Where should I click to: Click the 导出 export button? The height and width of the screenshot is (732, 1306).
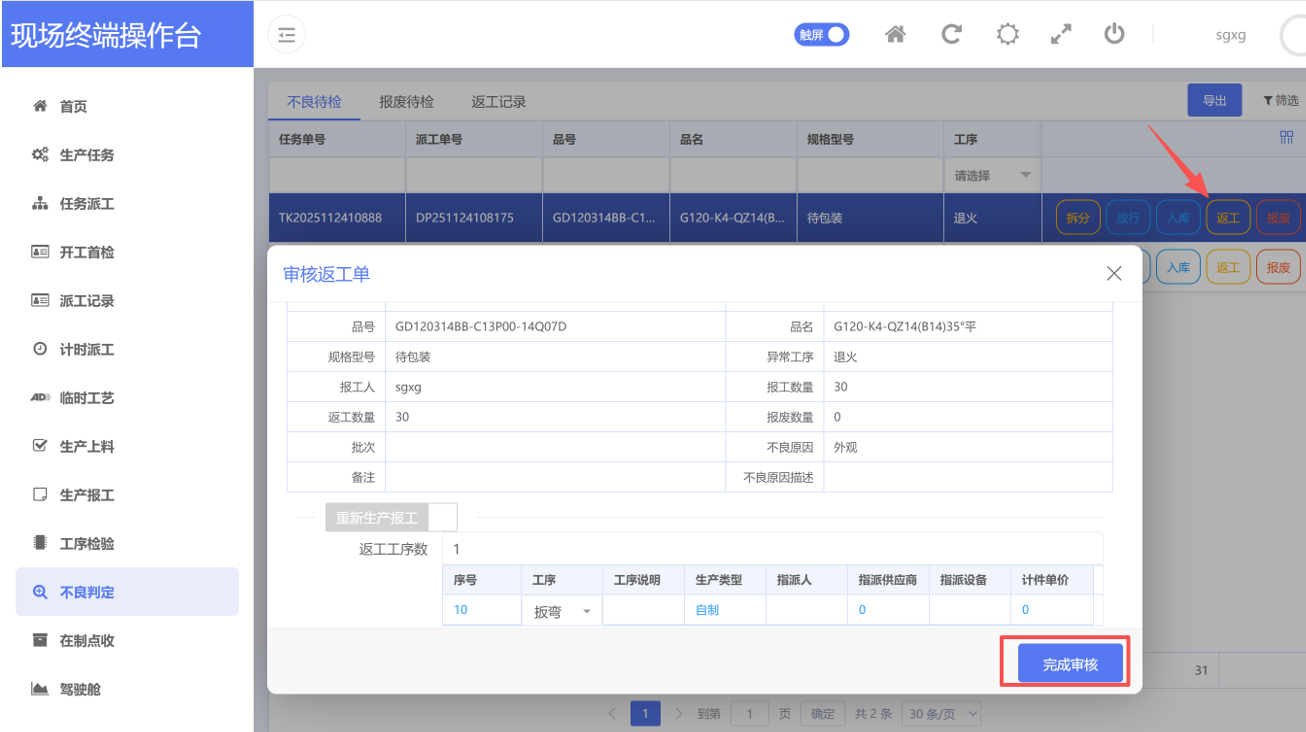coord(1214,100)
